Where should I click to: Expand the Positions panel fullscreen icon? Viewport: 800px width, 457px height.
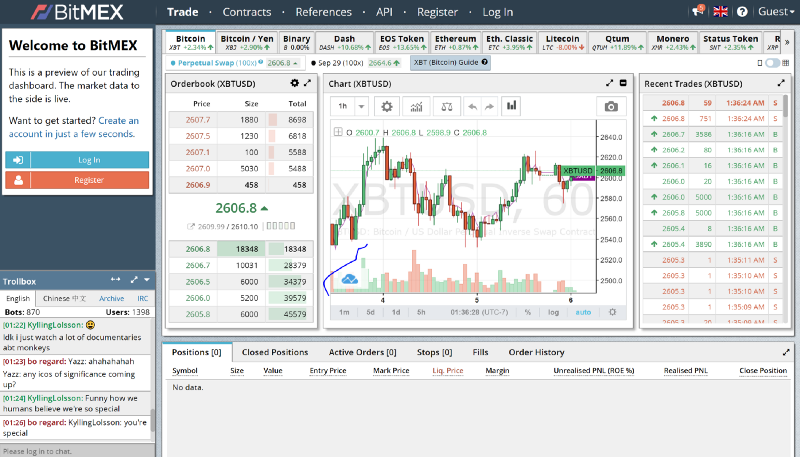point(786,352)
